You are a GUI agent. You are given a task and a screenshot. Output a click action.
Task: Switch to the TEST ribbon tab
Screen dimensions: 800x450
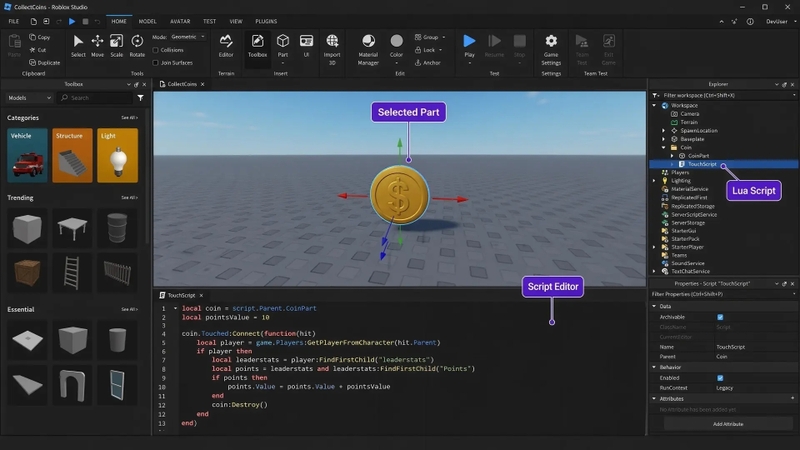point(209,21)
